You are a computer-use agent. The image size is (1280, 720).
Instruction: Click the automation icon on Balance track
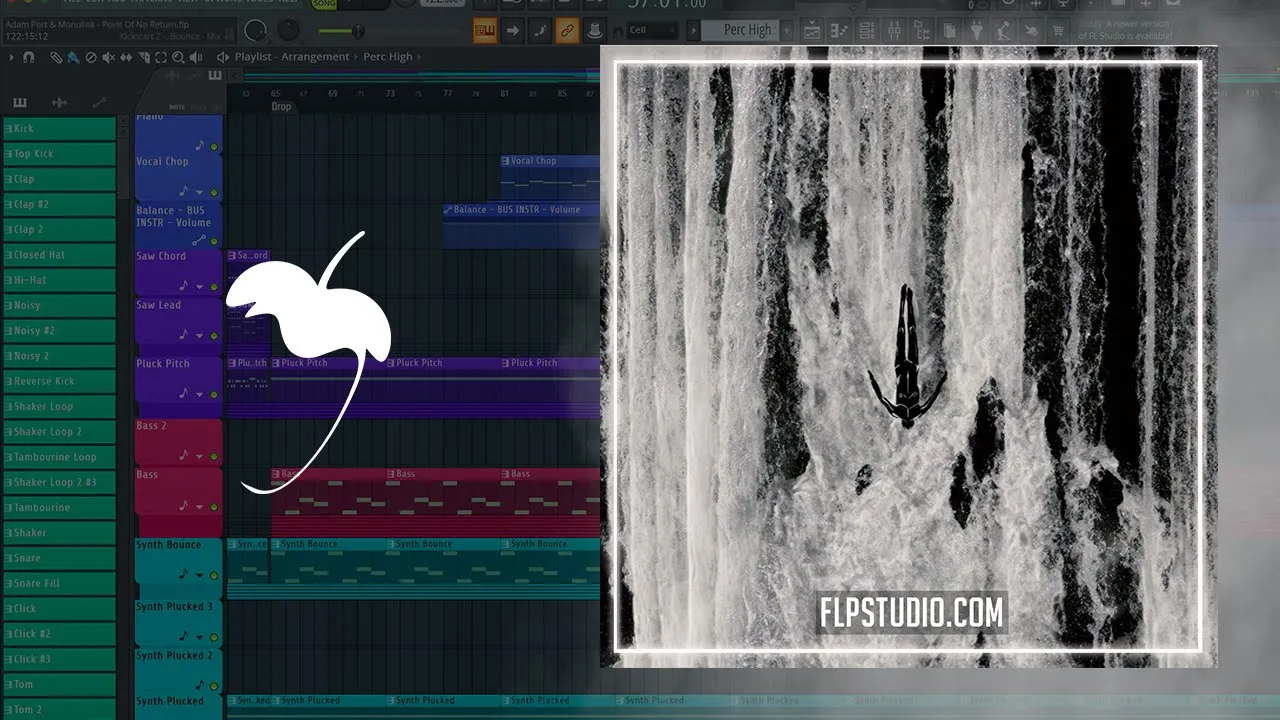pos(198,240)
